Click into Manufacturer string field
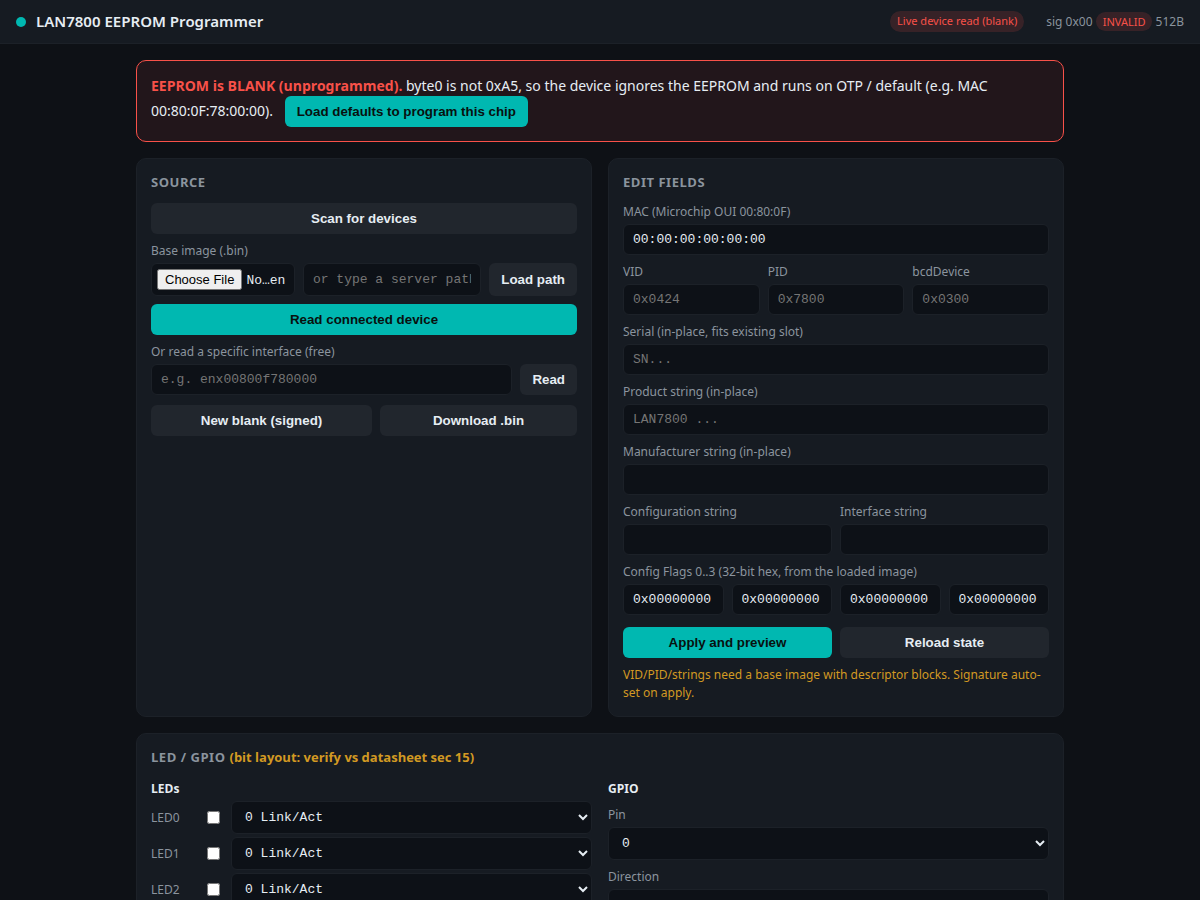Screen dimensions: 1200x900 pyautogui.click(x=836, y=479)
